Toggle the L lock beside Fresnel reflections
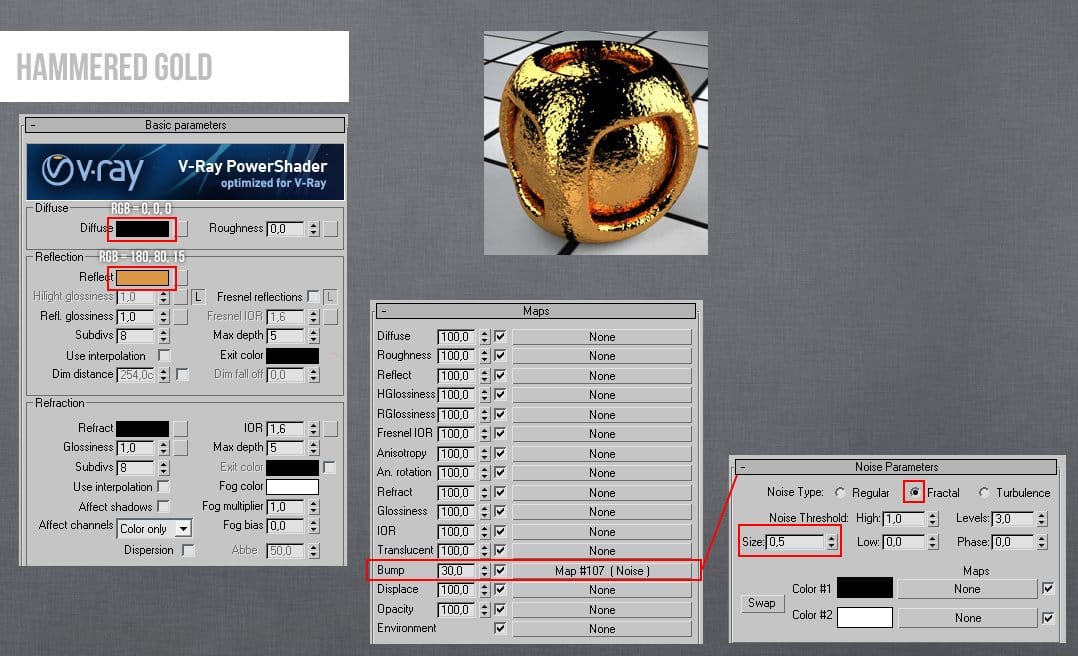This screenshot has height=656, width=1078. (331, 297)
